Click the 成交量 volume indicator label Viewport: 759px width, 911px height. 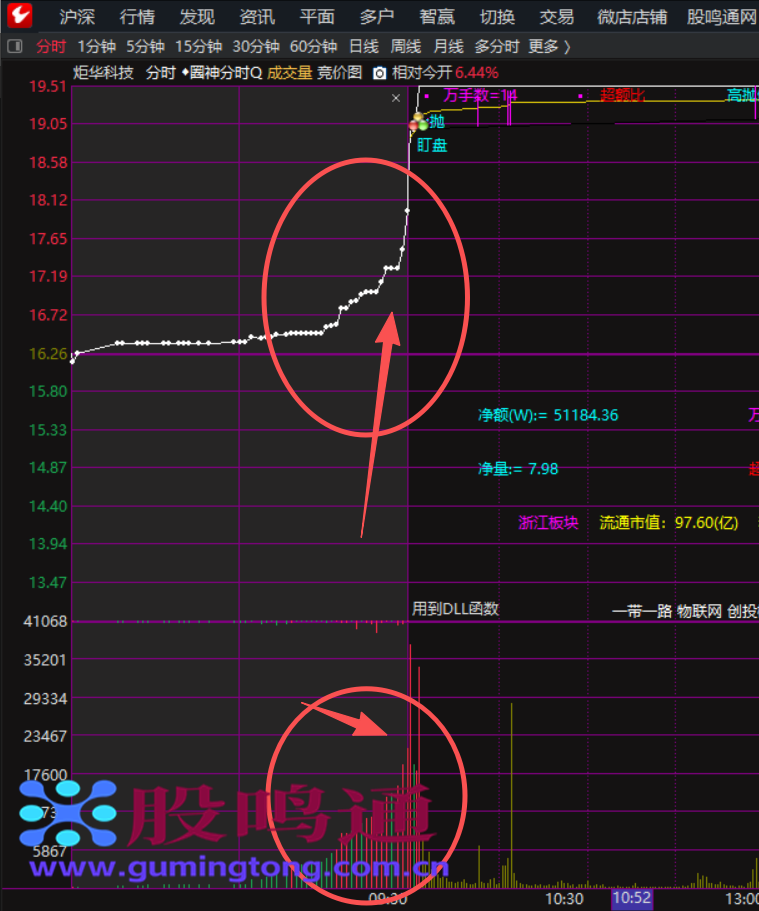(x=289, y=73)
